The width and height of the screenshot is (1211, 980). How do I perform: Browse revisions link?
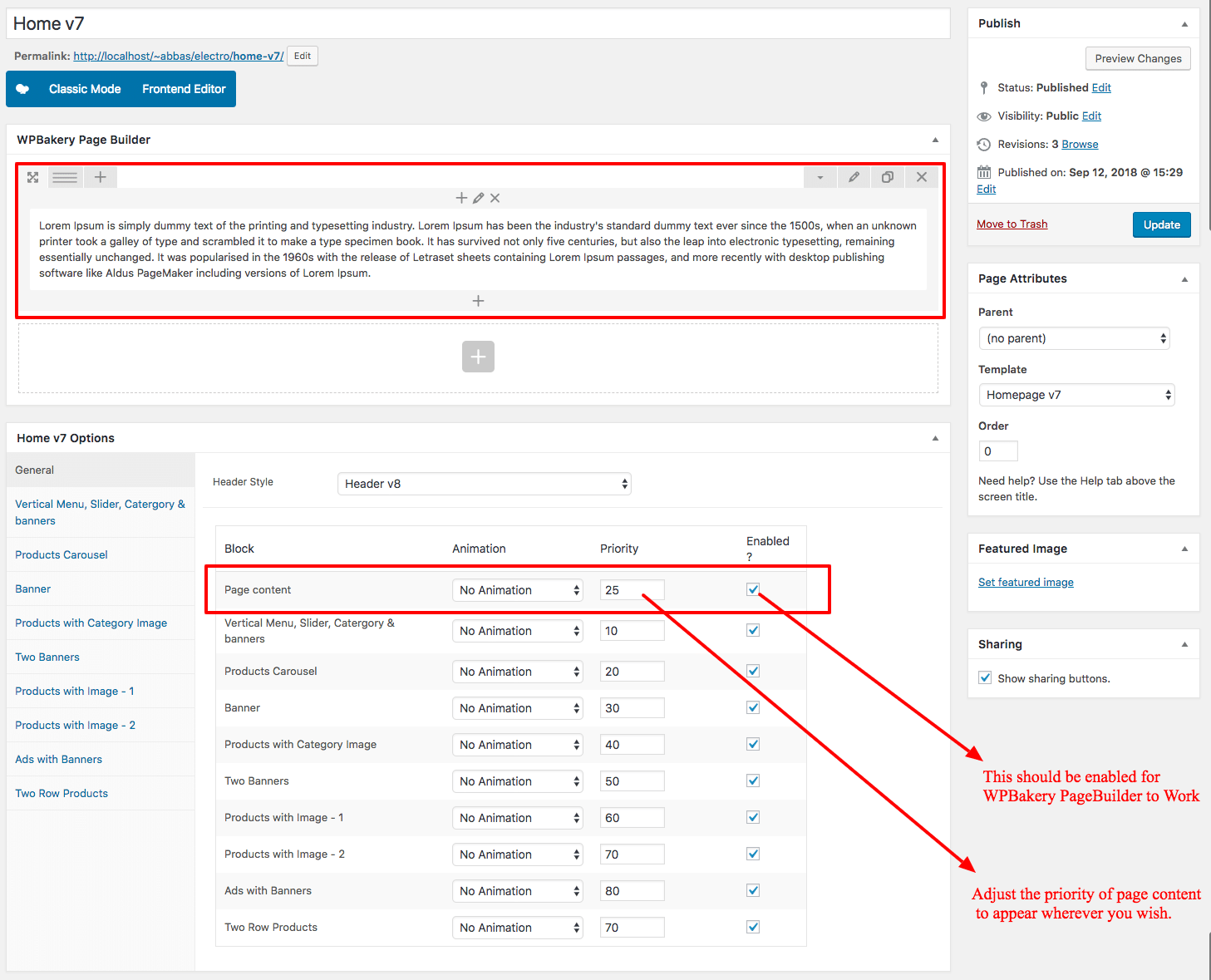[x=1080, y=144]
